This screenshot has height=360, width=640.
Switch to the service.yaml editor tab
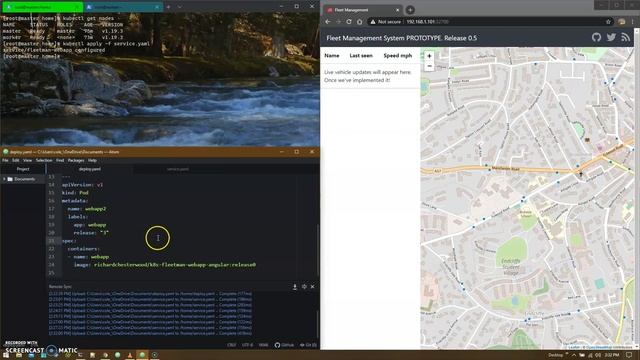(178, 169)
